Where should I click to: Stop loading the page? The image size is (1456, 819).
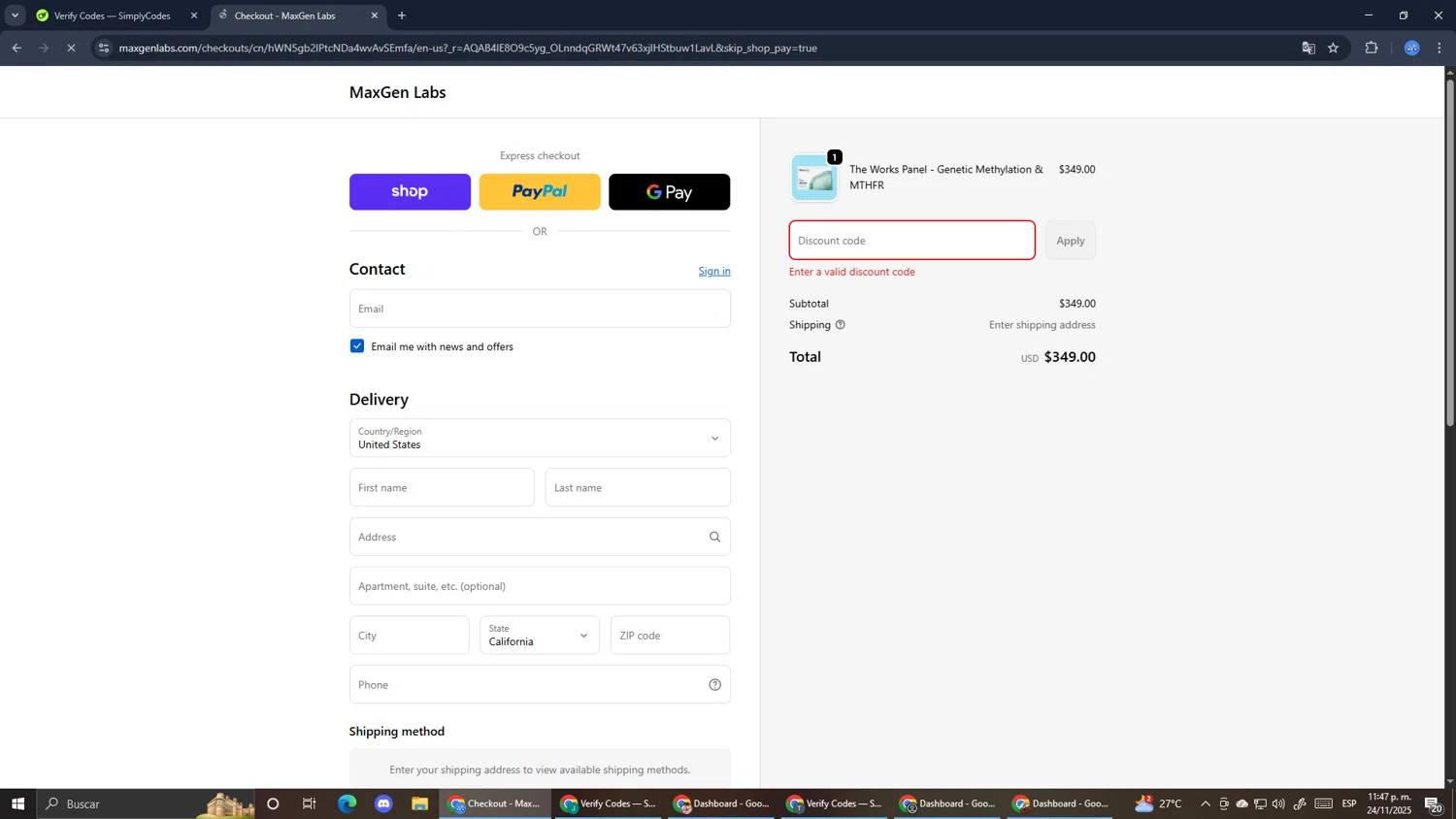tap(71, 48)
